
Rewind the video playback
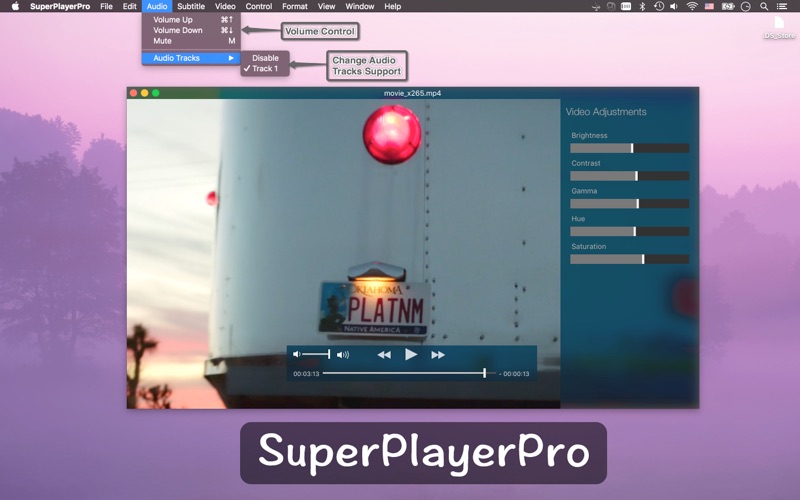tap(384, 355)
